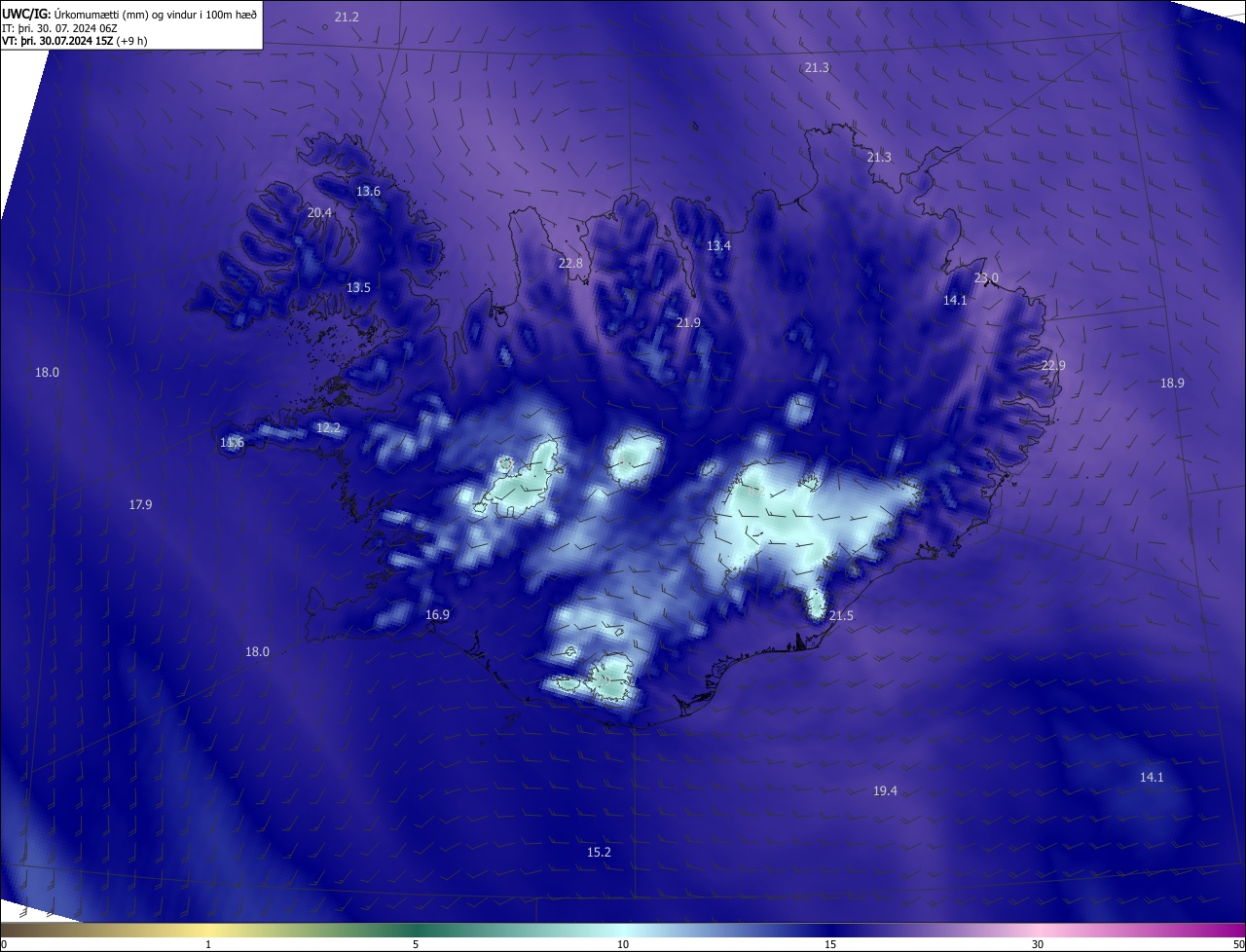The height and width of the screenshot is (952, 1246).
Task: Click the 21.9 value label
Action: (688, 323)
